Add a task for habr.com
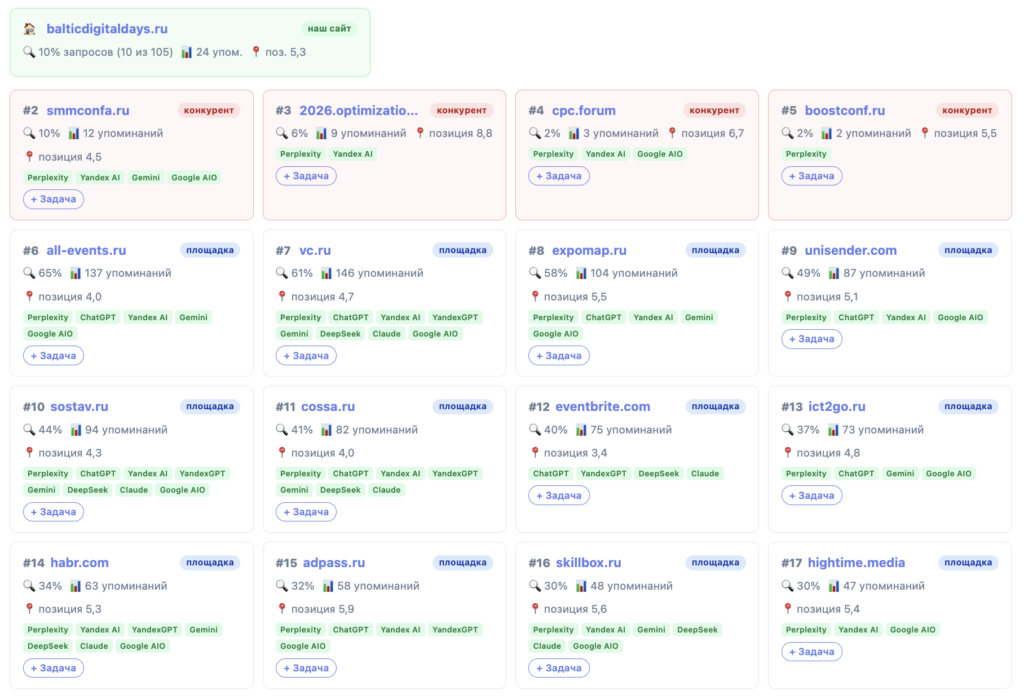Screen dimensions: 1024x699 coord(54,668)
